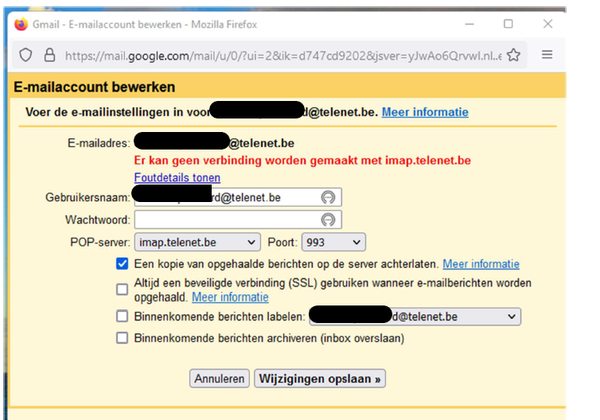
Task: Click 'Meer informatie' link in header line
Action: pyautogui.click(x=425, y=111)
